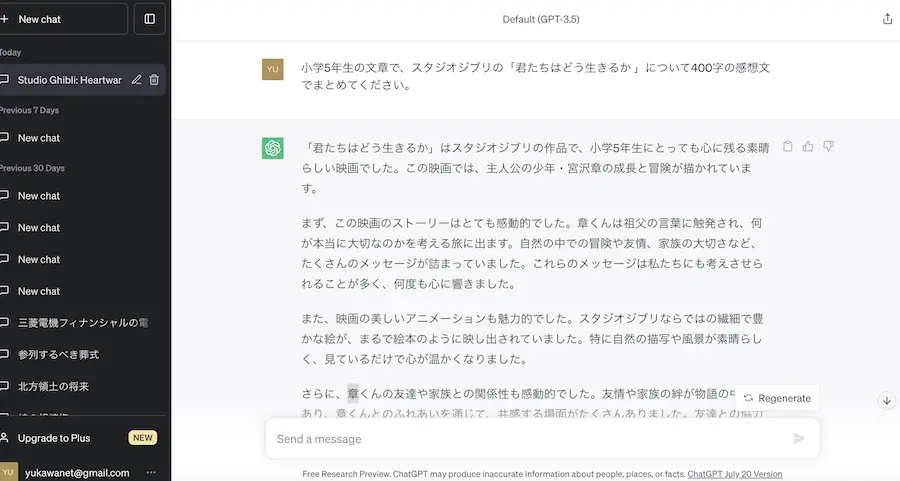900x481 pixels.
Task: Open account menu via three dots icon
Action: [x=151, y=472]
